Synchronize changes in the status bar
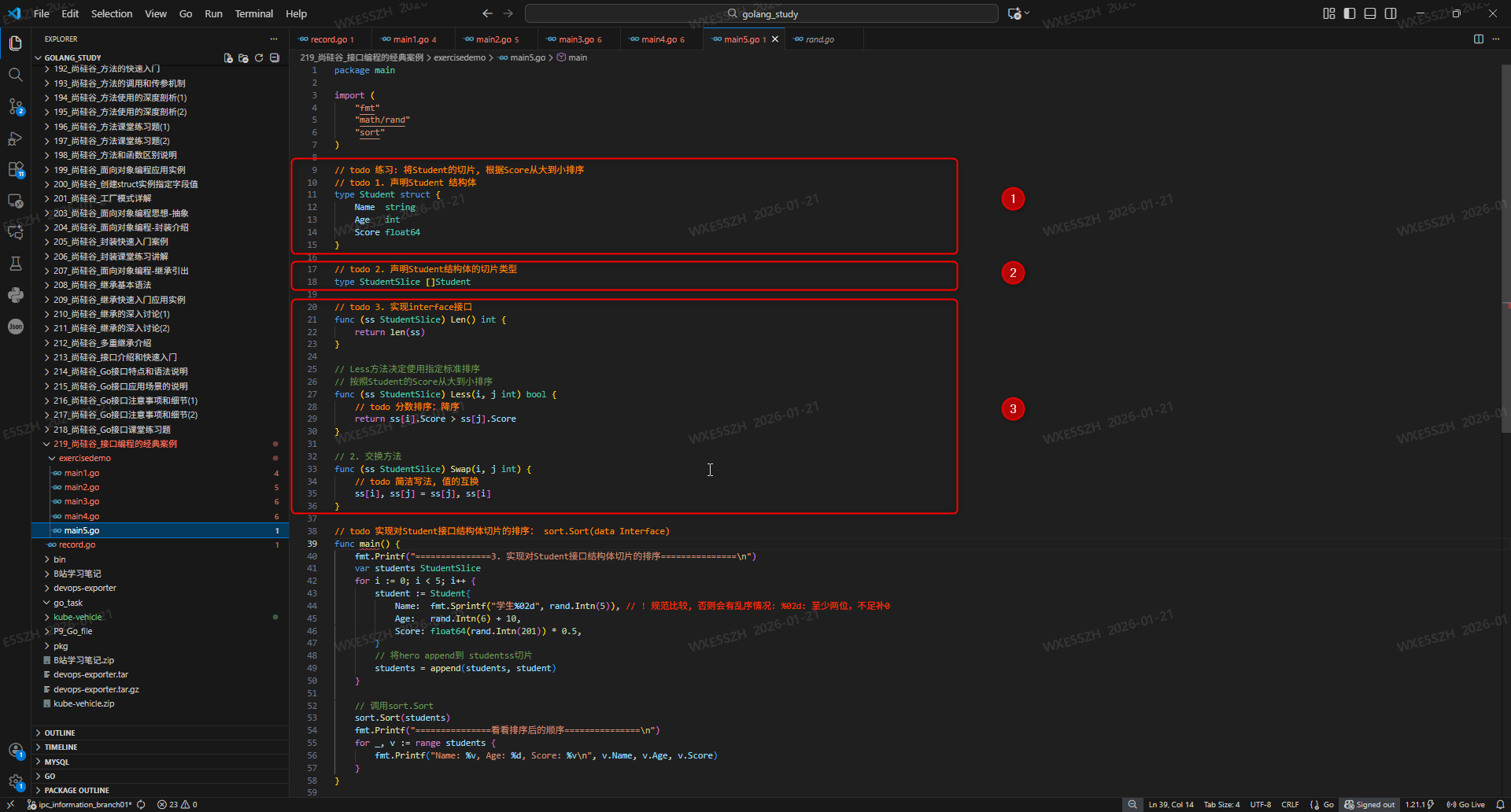 pyautogui.click(x=141, y=804)
